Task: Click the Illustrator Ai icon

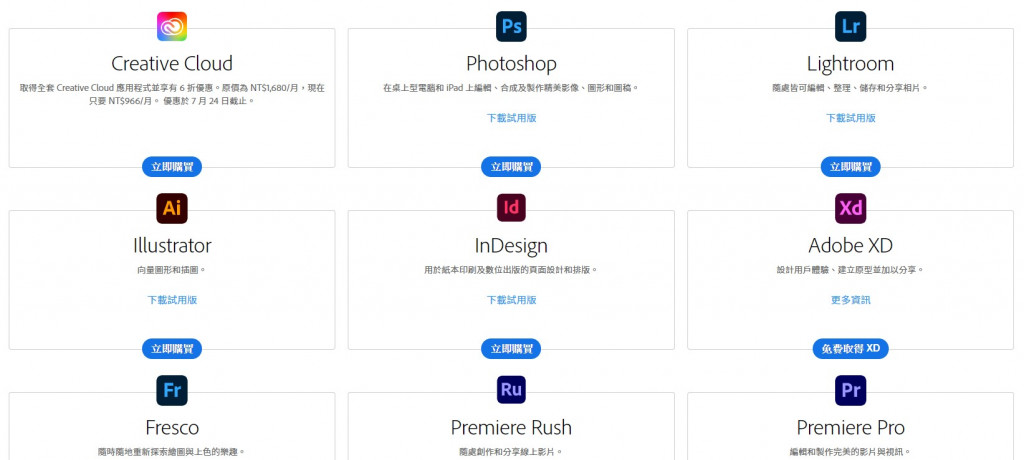Action: 172,208
